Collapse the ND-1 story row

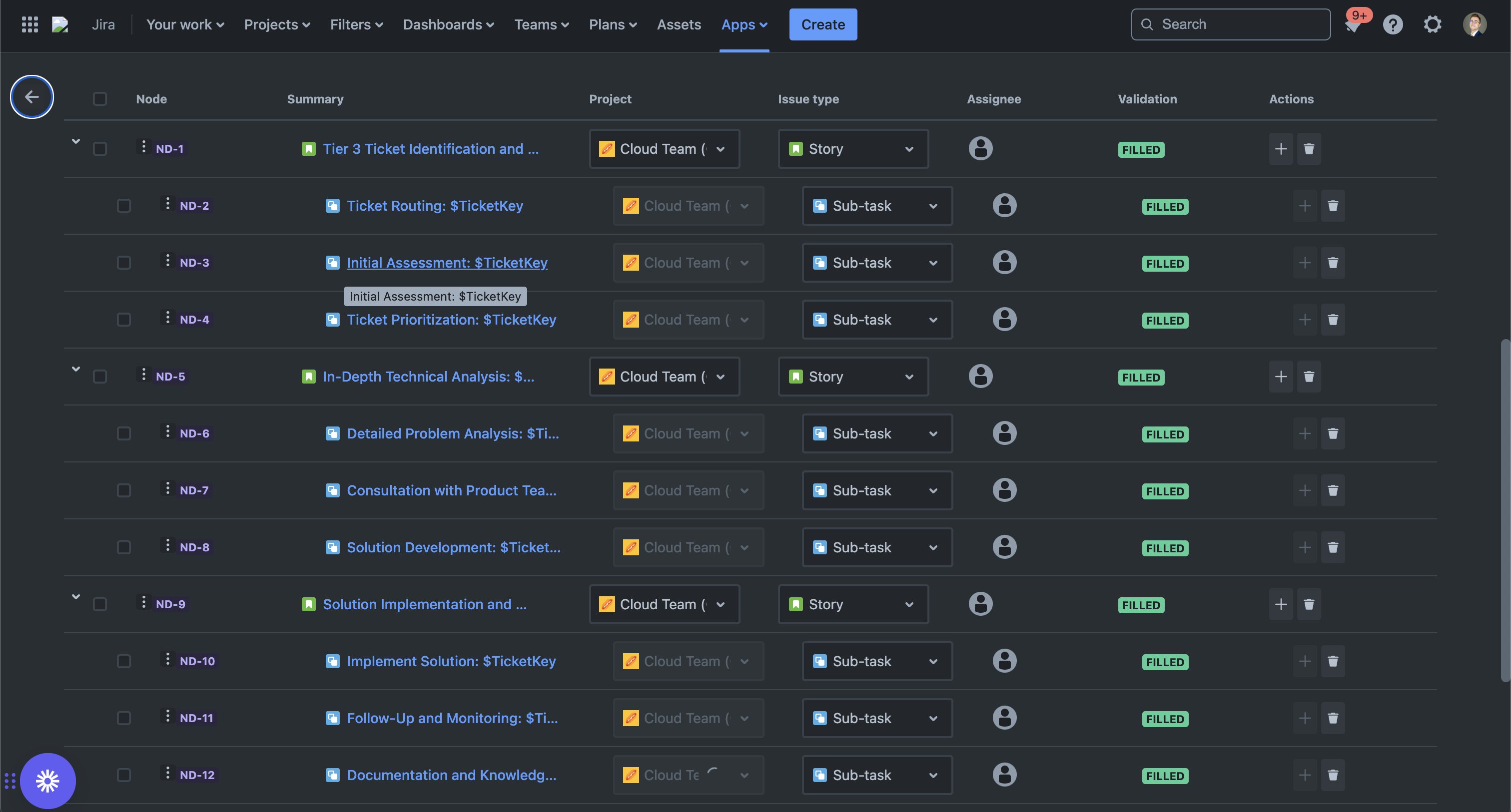75,141
